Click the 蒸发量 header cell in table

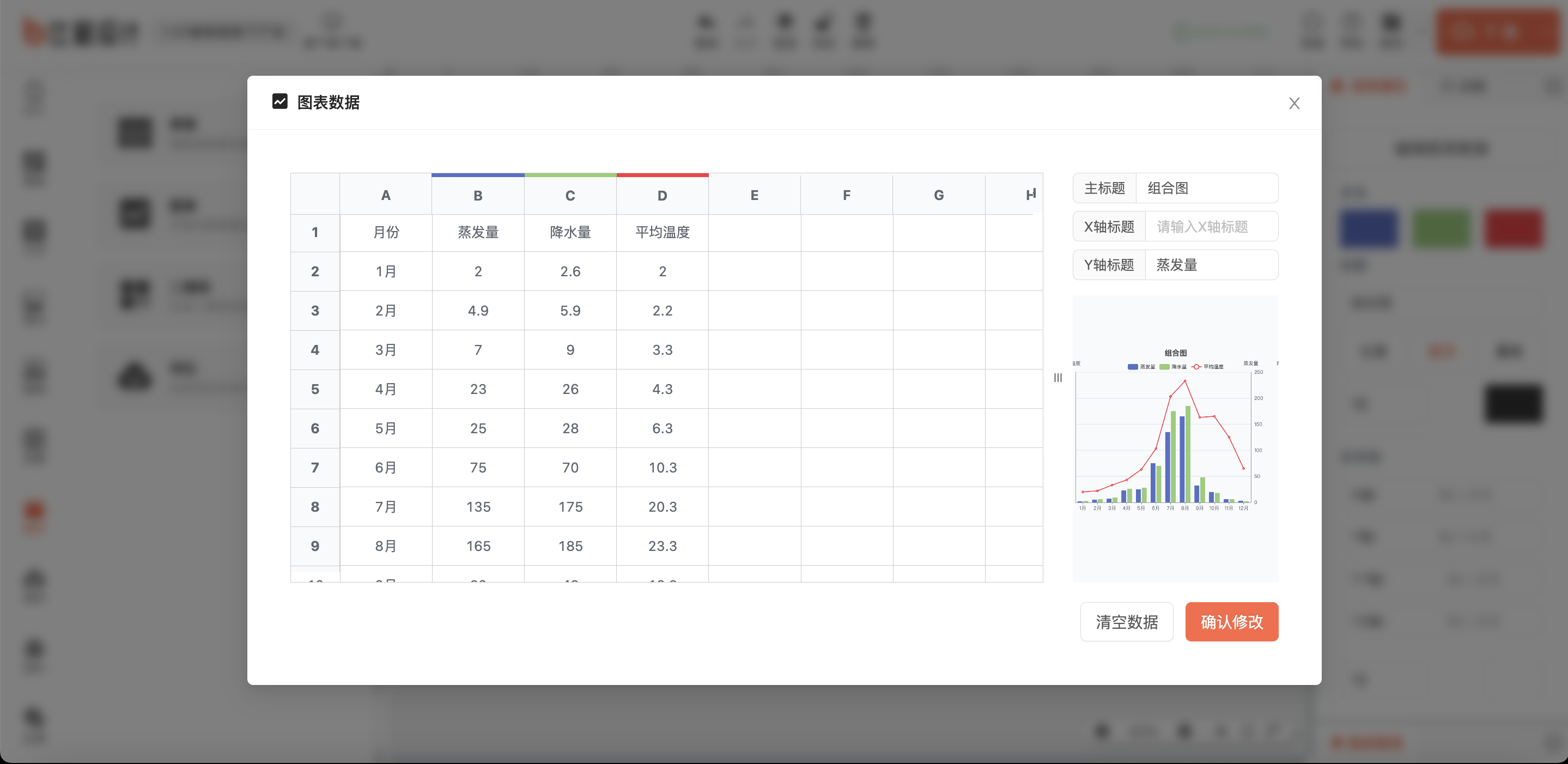point(478,232)
